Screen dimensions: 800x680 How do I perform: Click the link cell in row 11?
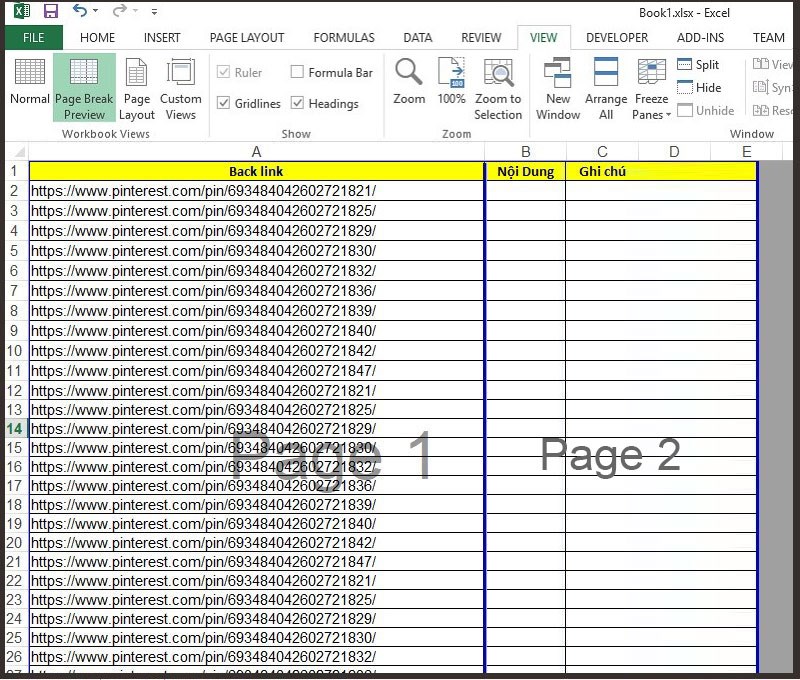click(256, 370)
